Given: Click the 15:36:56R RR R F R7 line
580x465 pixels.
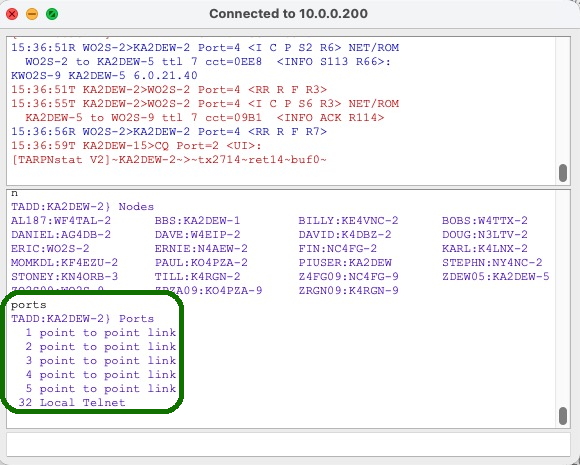Looking at the screenshot, I should (169, 132).
